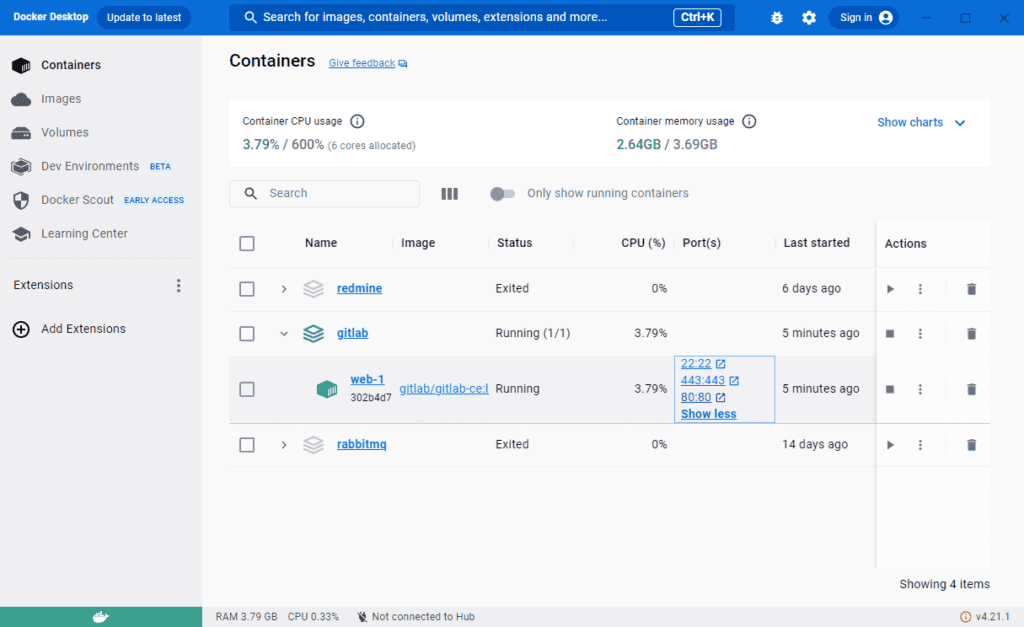The height and width of the screenshot is (627, 1024).
Task: Sort by CPU (%) column header
Action: (x=643, y=243)
